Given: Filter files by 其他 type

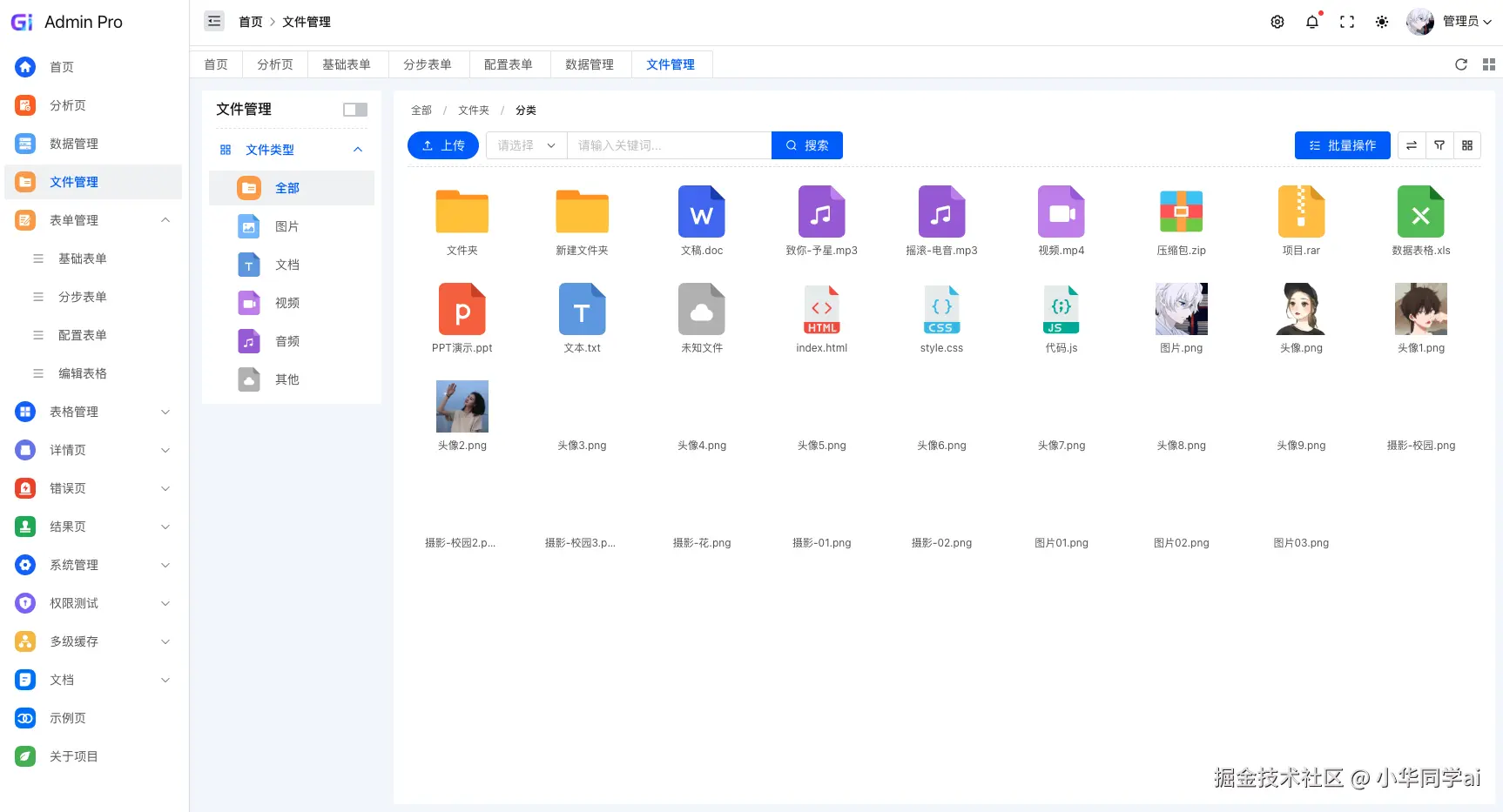Looking at the screenshot, I should click(292, 379).
